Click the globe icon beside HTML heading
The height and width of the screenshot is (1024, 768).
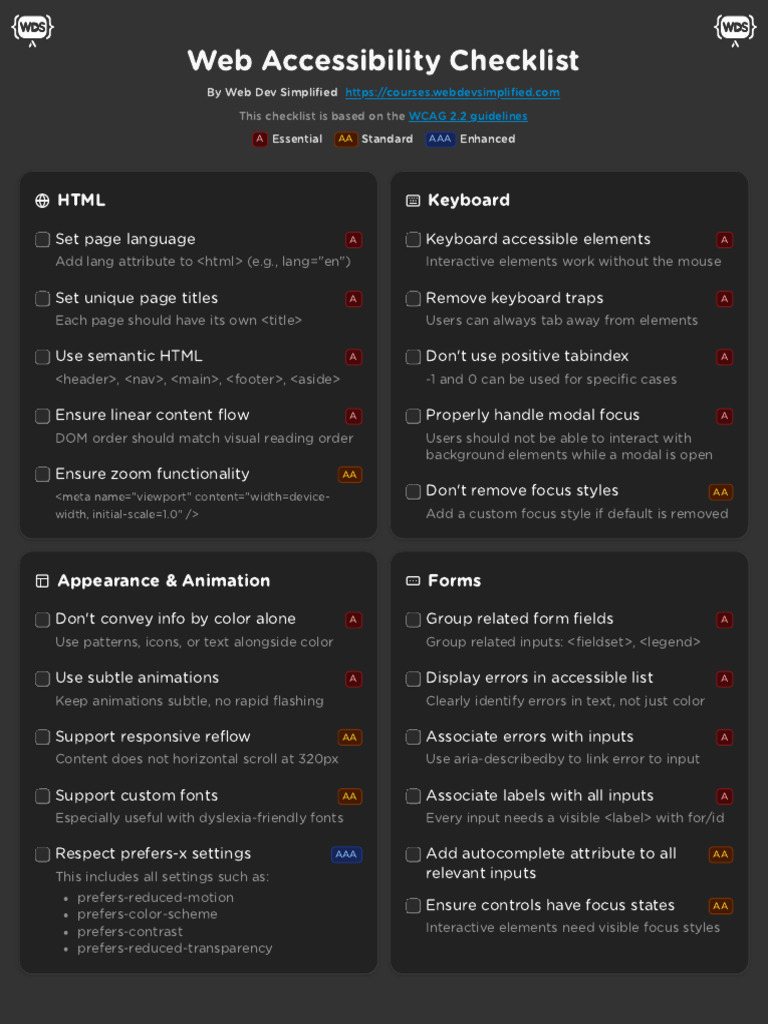42,201
